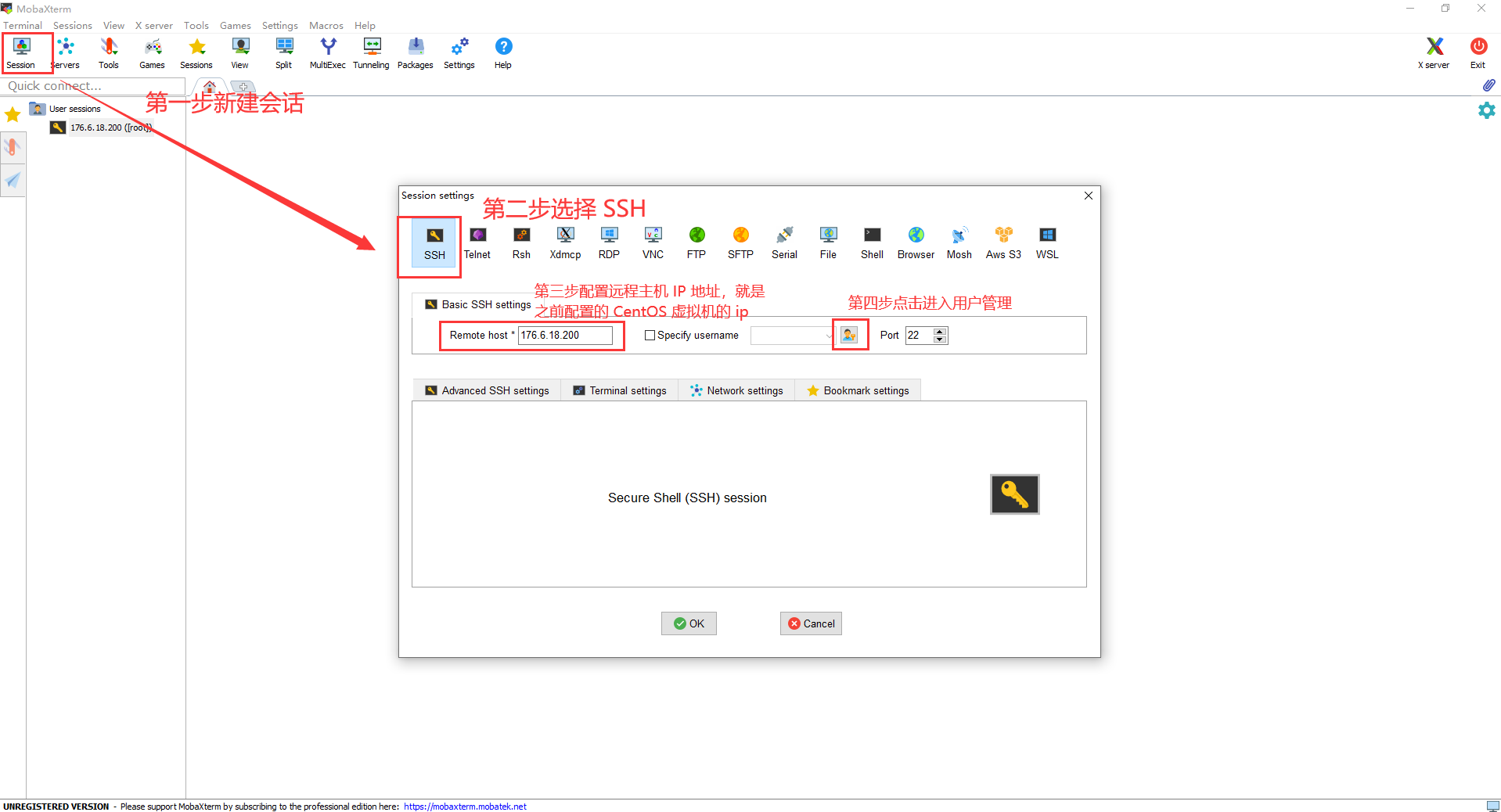Click the home tab icon
Image resolution: width=1501 pixels, height=812 pixels.
point(209,86)
